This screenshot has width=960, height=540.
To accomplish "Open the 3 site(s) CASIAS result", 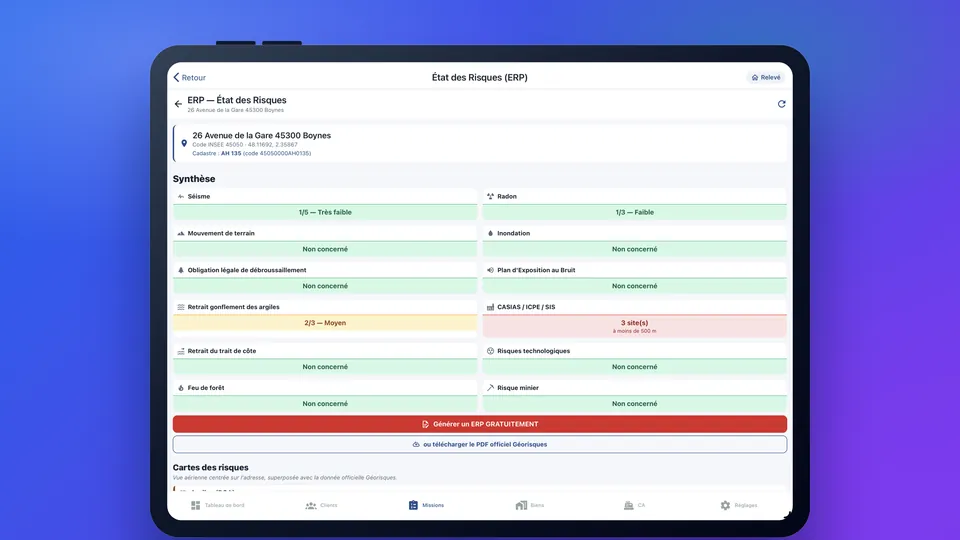I will click(x=634, y=326).
